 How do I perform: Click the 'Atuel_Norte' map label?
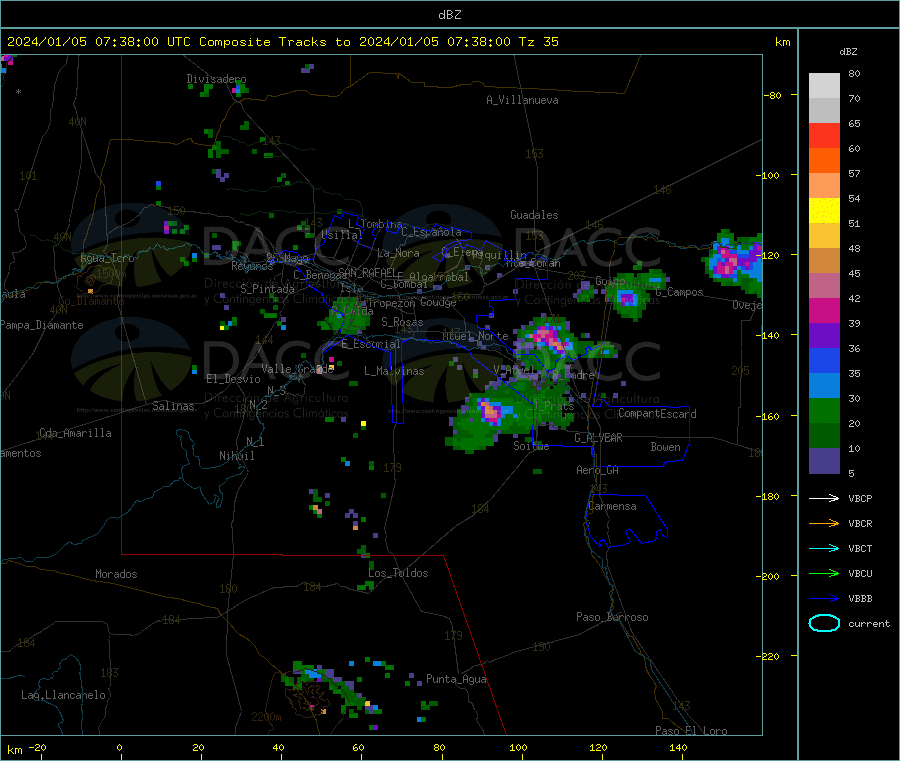pos(475,336)
